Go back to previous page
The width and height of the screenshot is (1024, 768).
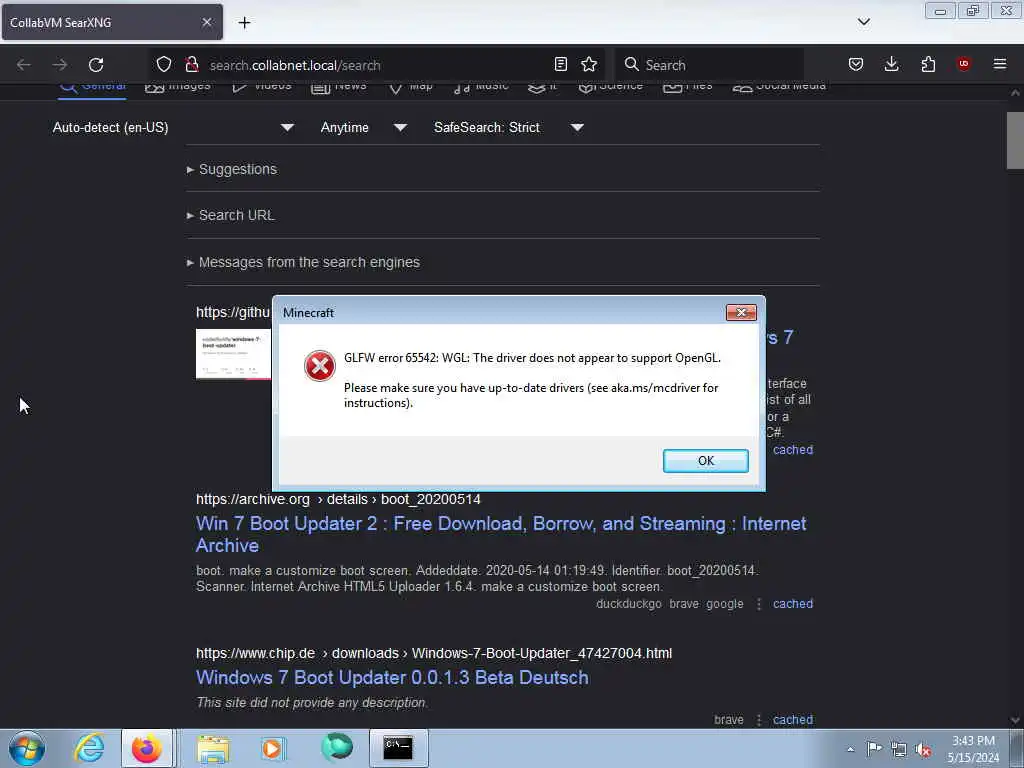[x=24, y=65]
